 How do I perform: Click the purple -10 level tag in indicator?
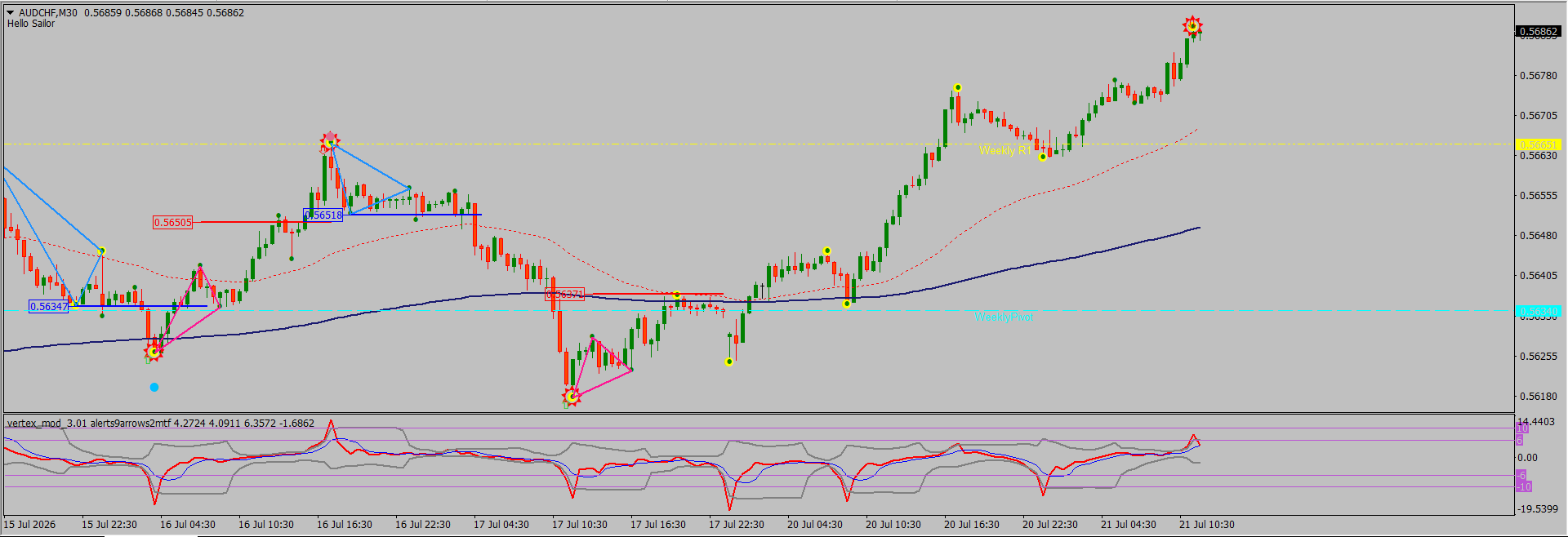(1524, 487)
